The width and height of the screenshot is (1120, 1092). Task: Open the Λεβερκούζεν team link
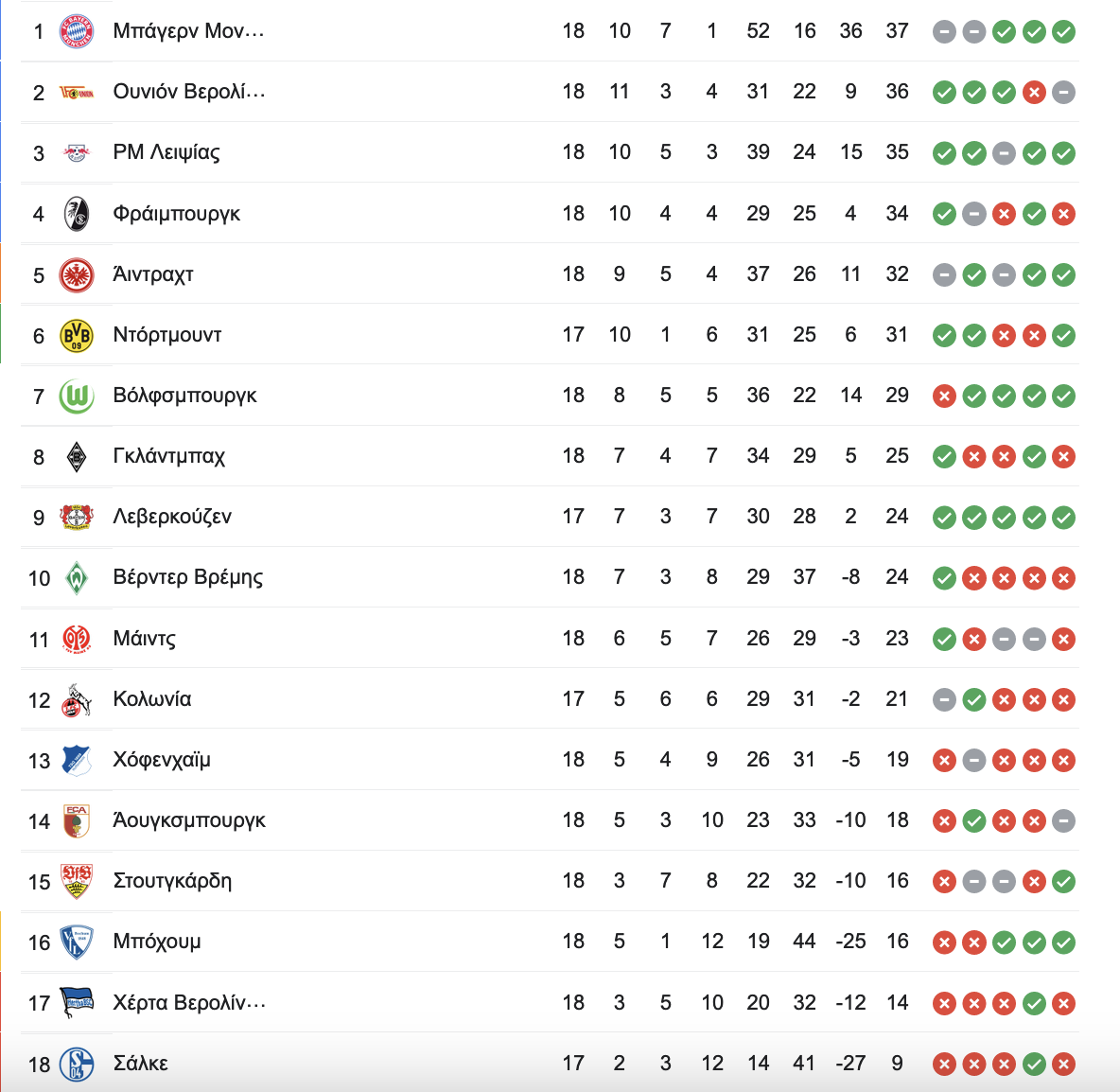[172, 517]
